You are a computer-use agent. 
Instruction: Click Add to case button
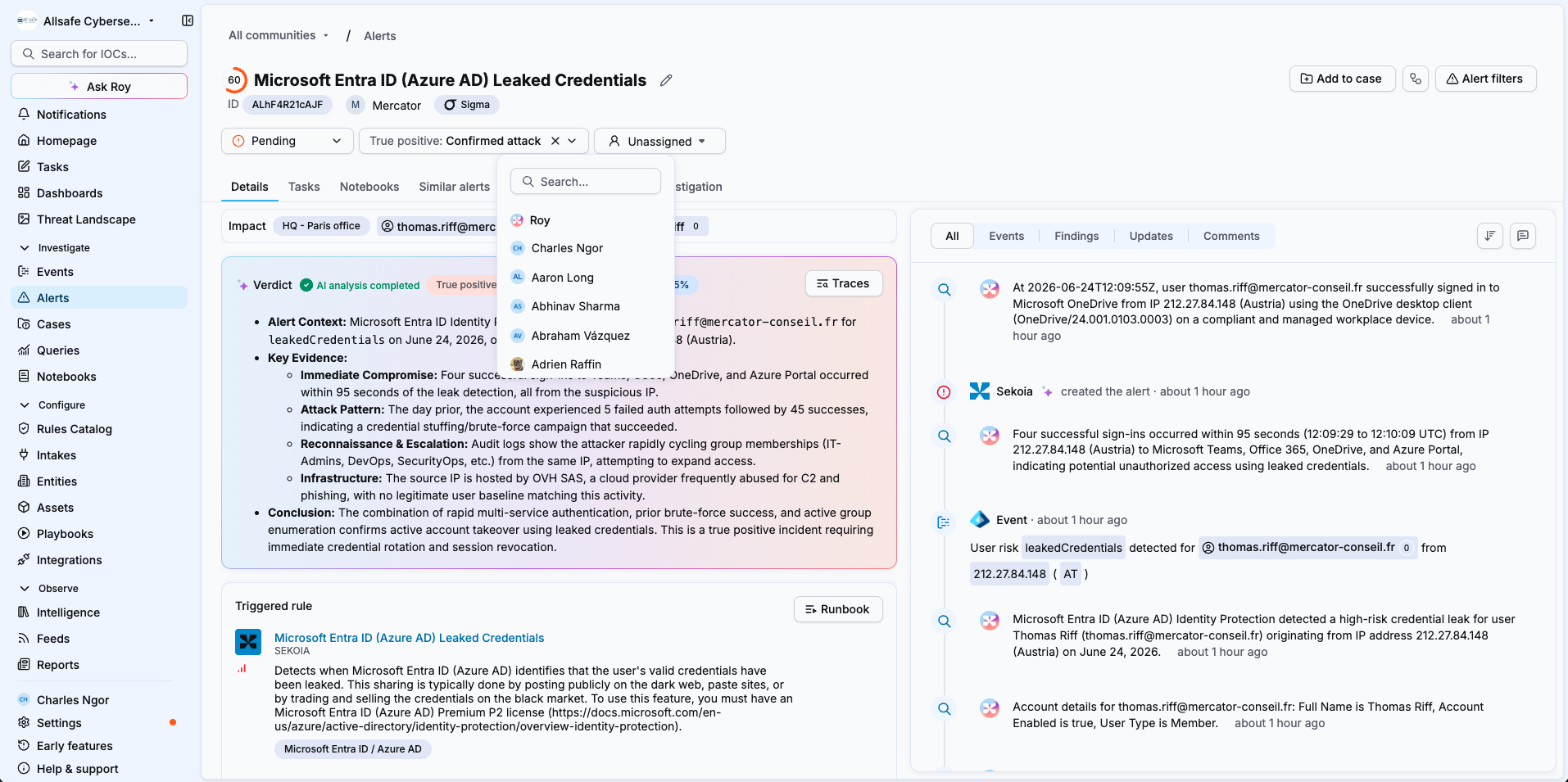pos(1342,79)
